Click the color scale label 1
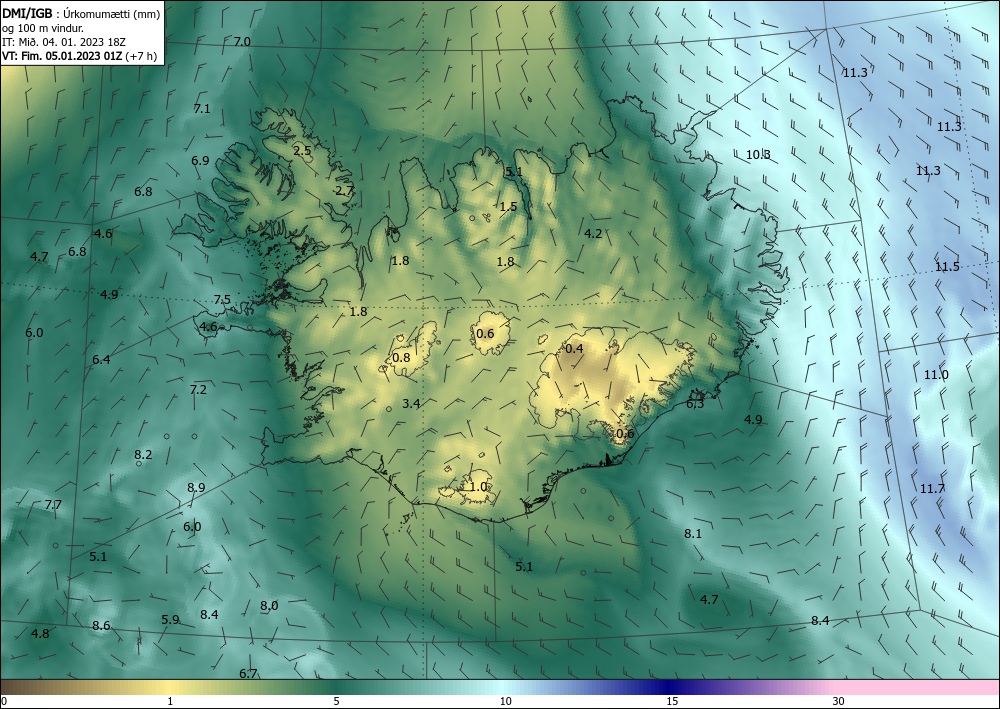This screenshot has width=1000, height=709. pyautogui.click(x=170, y=702)
